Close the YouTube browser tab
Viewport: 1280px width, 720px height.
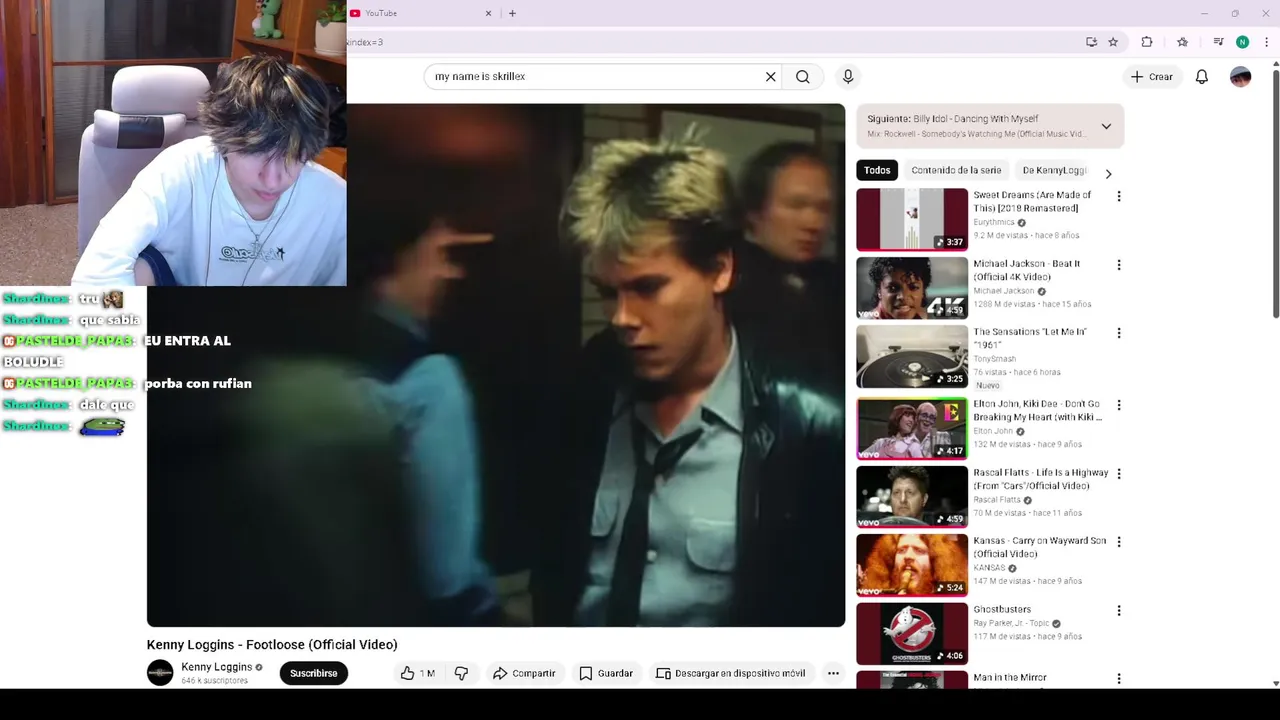point(488,13)
